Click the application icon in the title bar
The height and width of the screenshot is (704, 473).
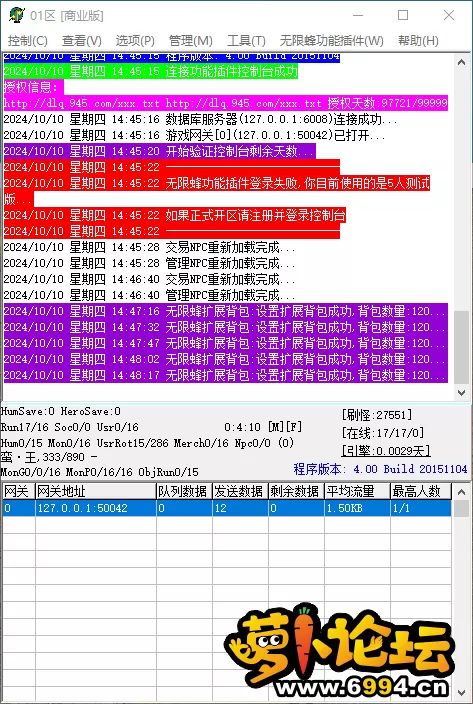[x=16, y=15]
